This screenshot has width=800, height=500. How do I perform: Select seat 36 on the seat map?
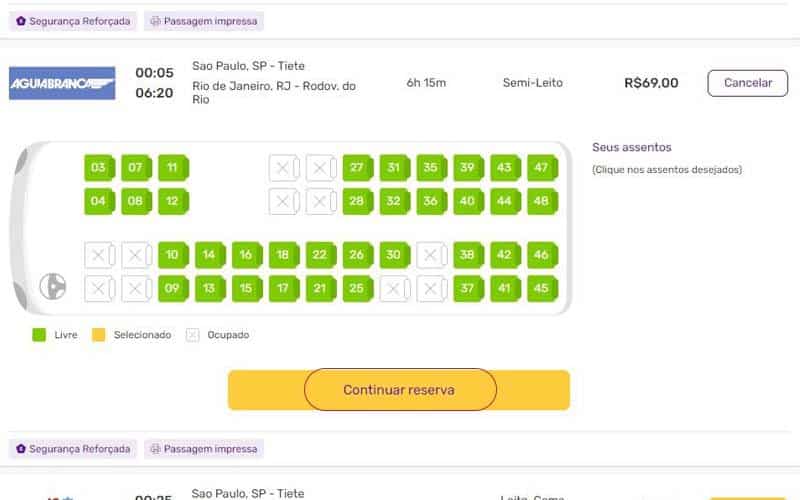click(432, 201)
